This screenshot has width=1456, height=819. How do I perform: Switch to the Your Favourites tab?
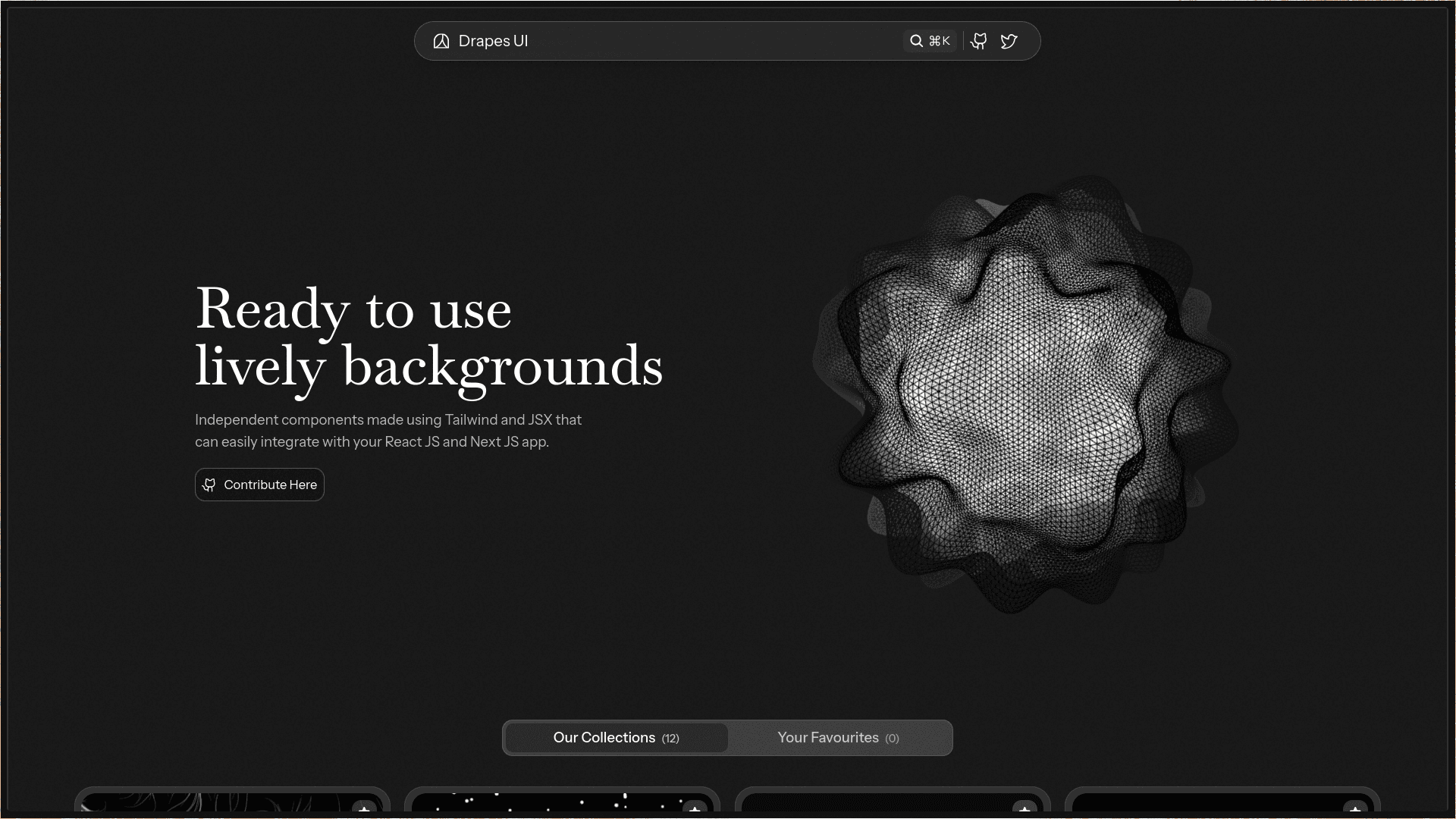[838, 738]
